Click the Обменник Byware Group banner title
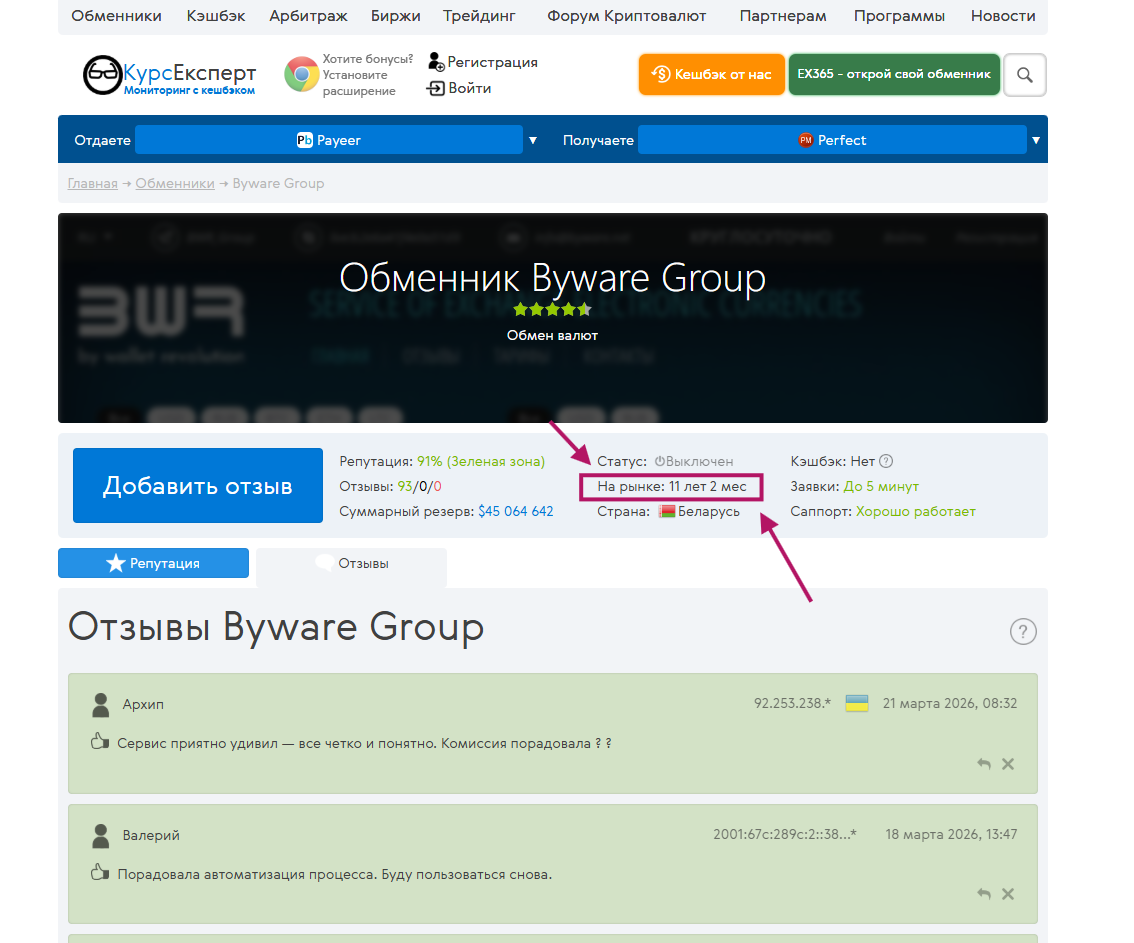1134x943 pixels. (553, 278)
